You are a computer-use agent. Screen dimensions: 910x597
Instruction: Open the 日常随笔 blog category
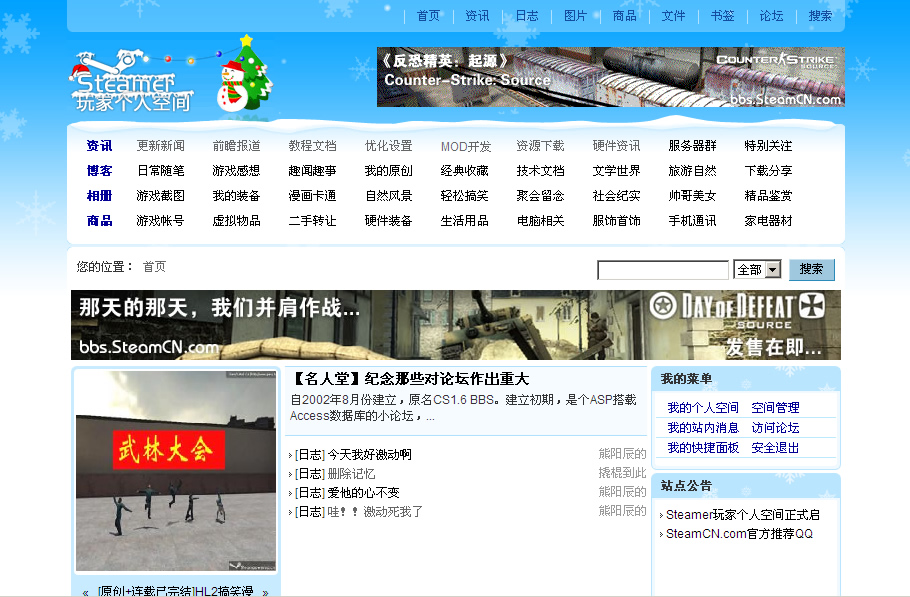pos(160,171)
